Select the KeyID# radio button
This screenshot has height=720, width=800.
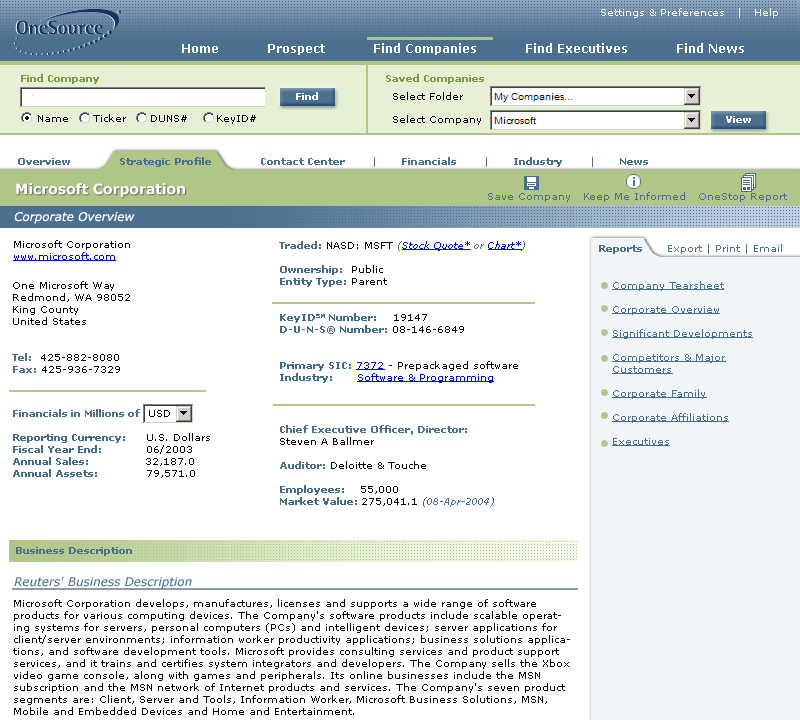point(208,118)
